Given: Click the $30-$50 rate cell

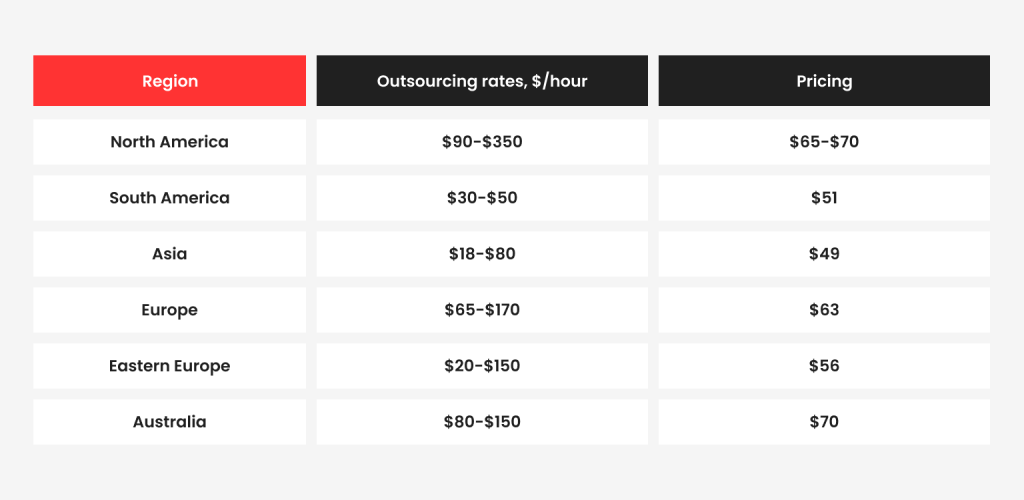Looking at the screenshot, I should click(x=482, y=198).
